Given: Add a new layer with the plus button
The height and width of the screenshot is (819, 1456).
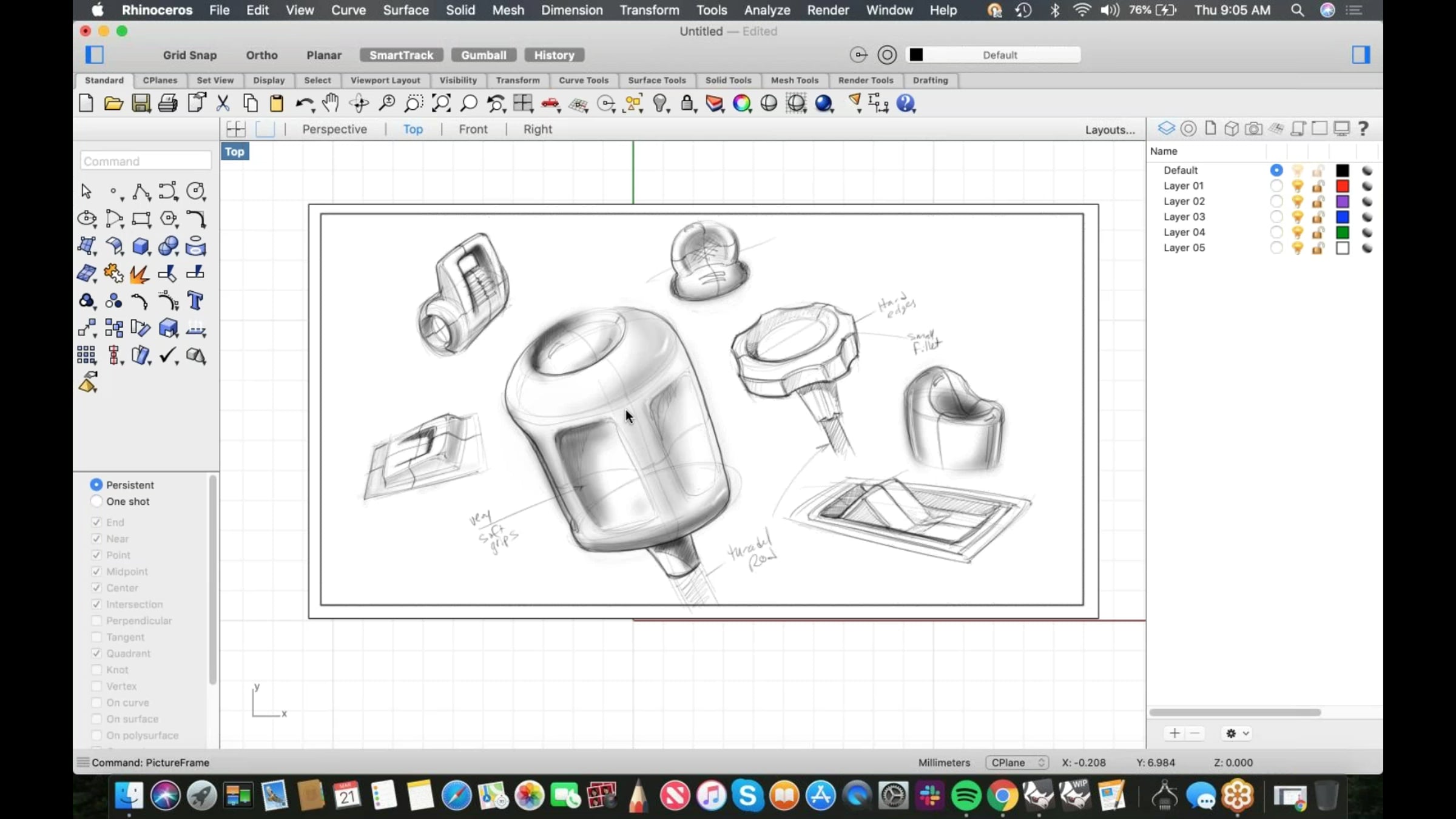Looking at the screenshot, I should click(x=1175, y=733).
